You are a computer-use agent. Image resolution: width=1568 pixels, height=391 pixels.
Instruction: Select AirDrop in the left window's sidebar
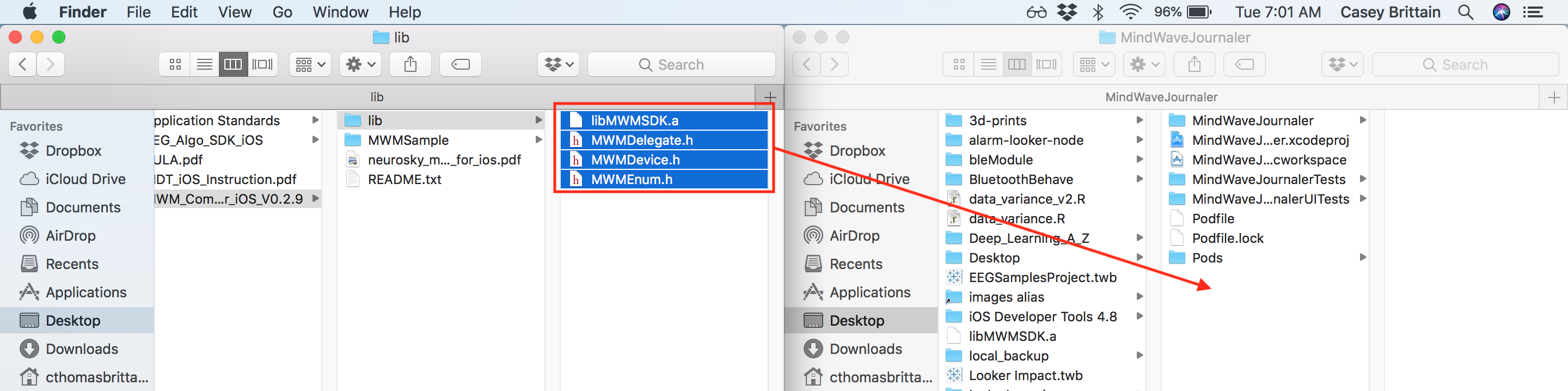point(71,236)
